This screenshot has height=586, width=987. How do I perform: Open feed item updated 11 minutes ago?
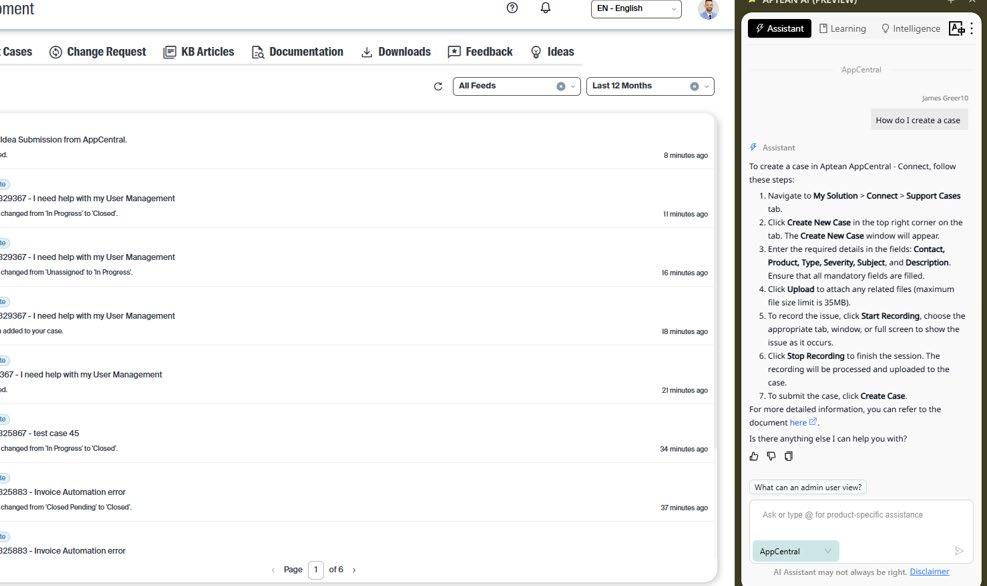click(356, 199)
